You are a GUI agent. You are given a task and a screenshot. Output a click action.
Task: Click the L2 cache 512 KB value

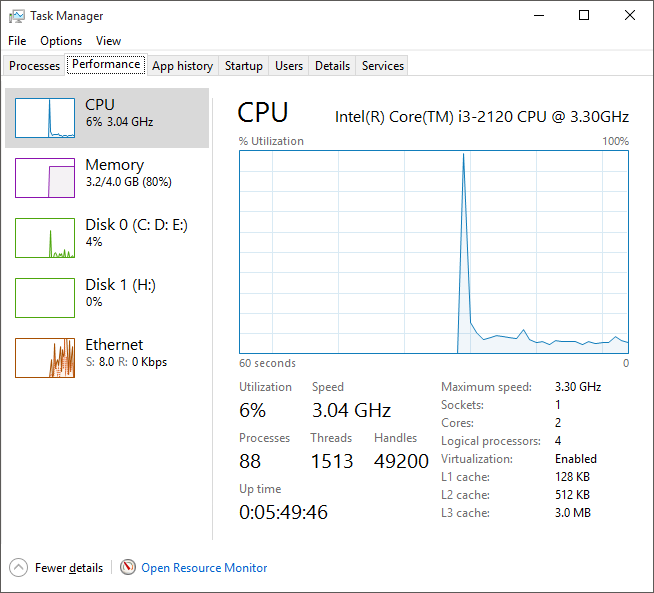(x=572, y=495)
